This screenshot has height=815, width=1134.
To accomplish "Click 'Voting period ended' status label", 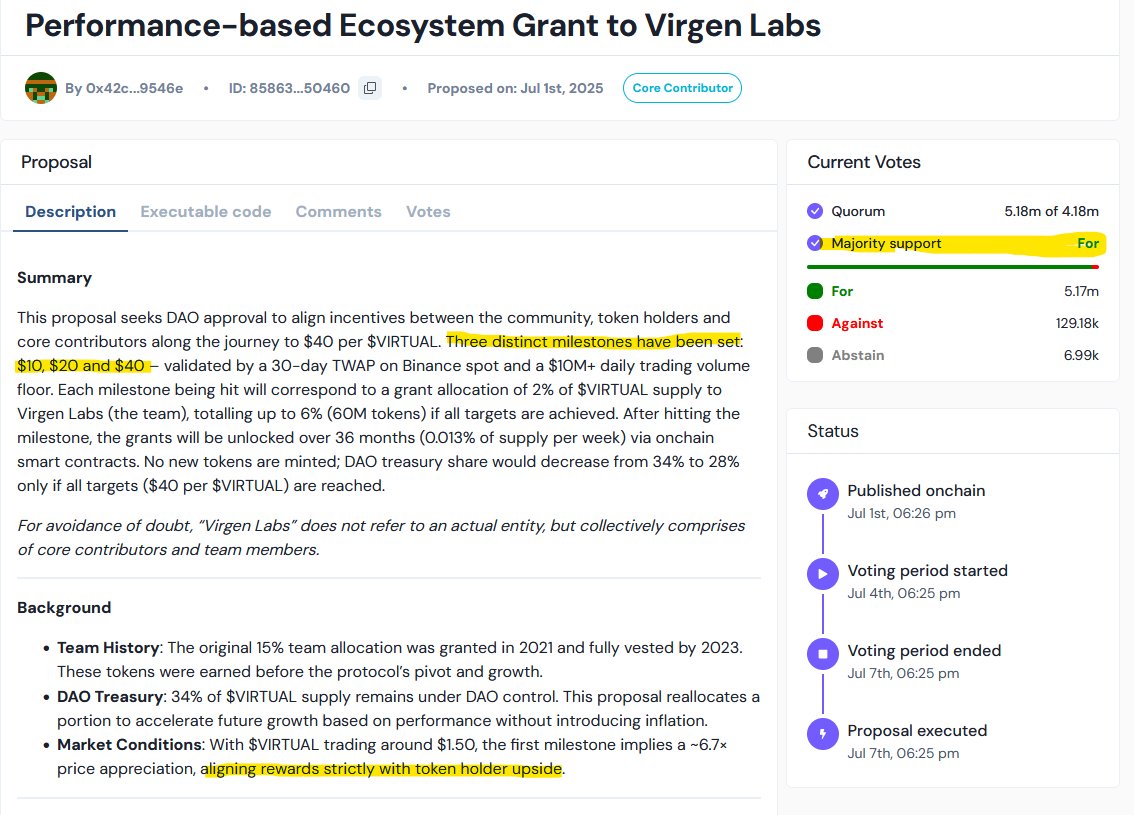I will pos(924,651).
